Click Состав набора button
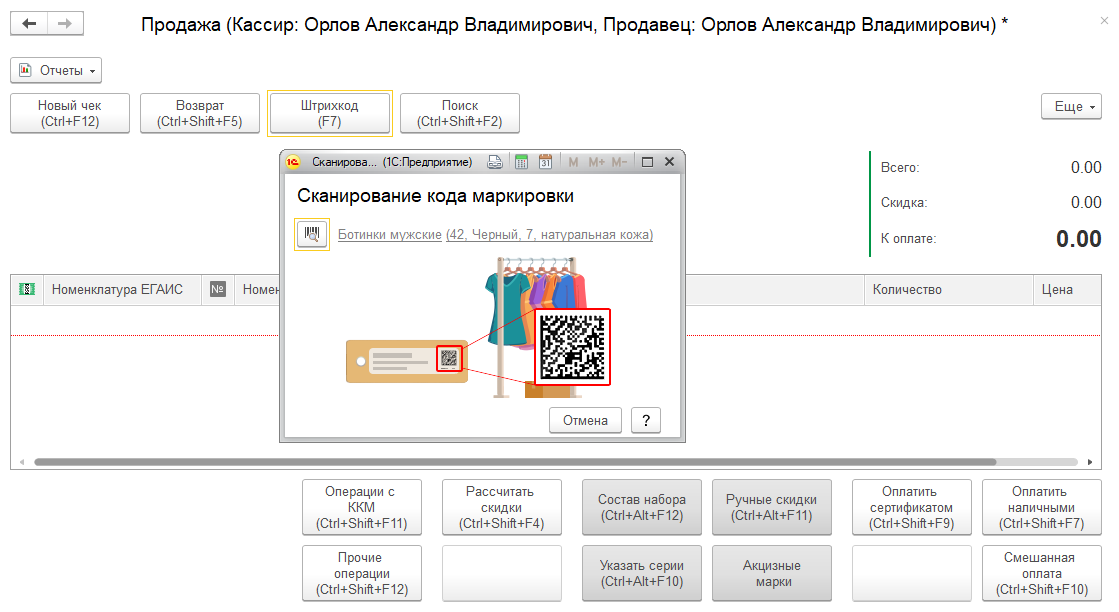 point(642,507)
